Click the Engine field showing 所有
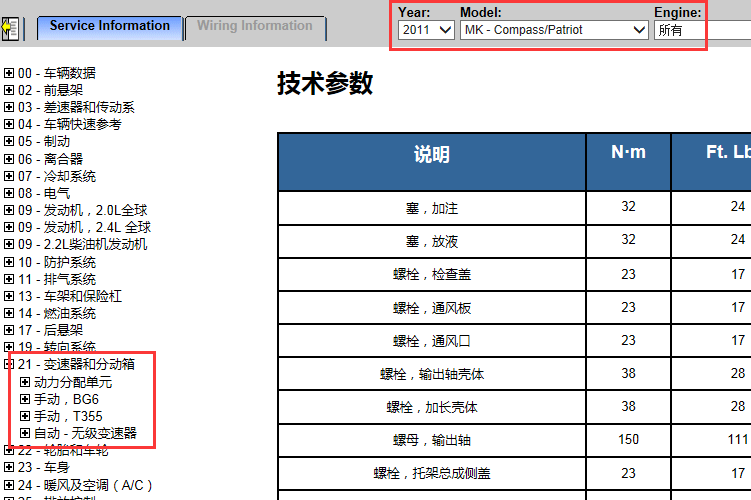The image size is (751, 500). tap(702, 30)
